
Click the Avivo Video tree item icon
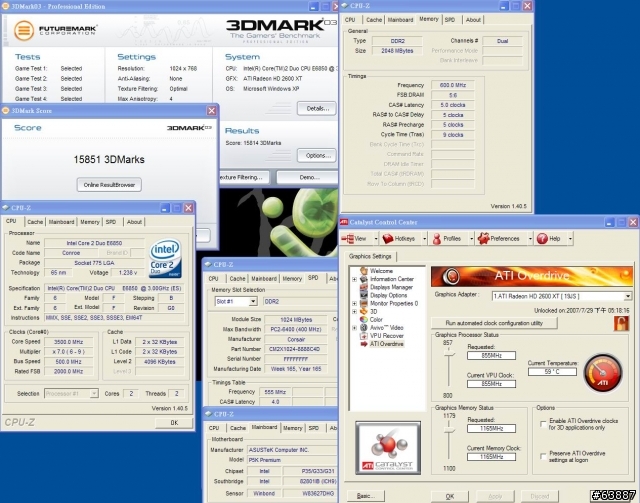364,327
